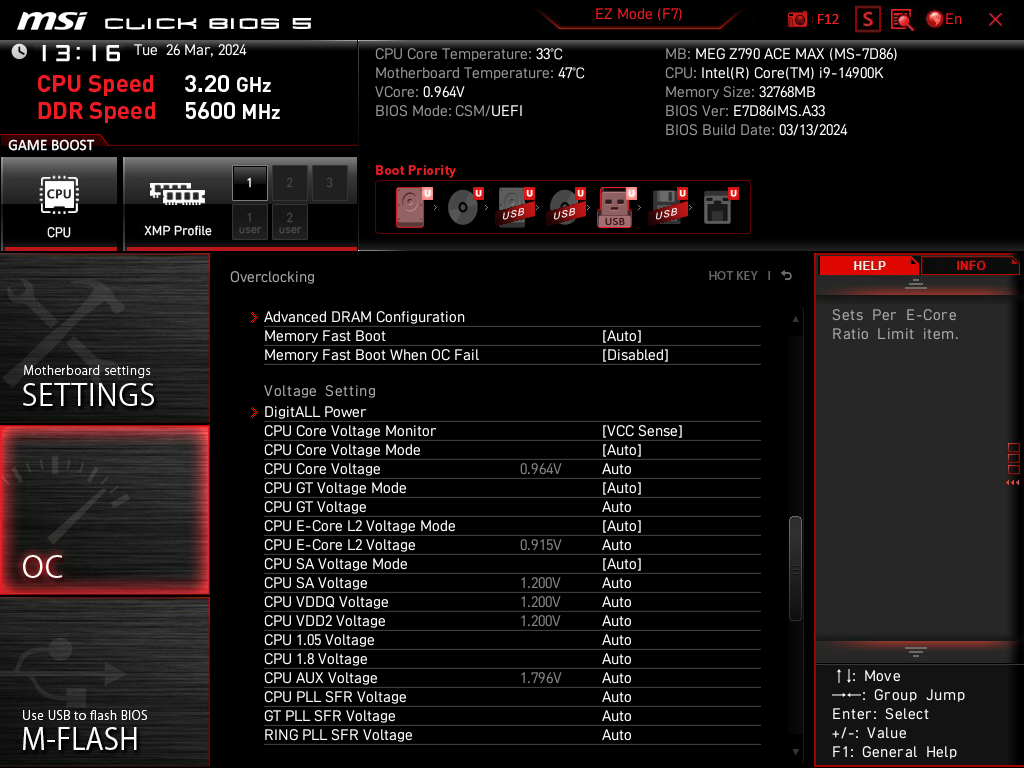Open the M-FLASH section
This screenshot has width=1024, height=768.
click(104, 682)
